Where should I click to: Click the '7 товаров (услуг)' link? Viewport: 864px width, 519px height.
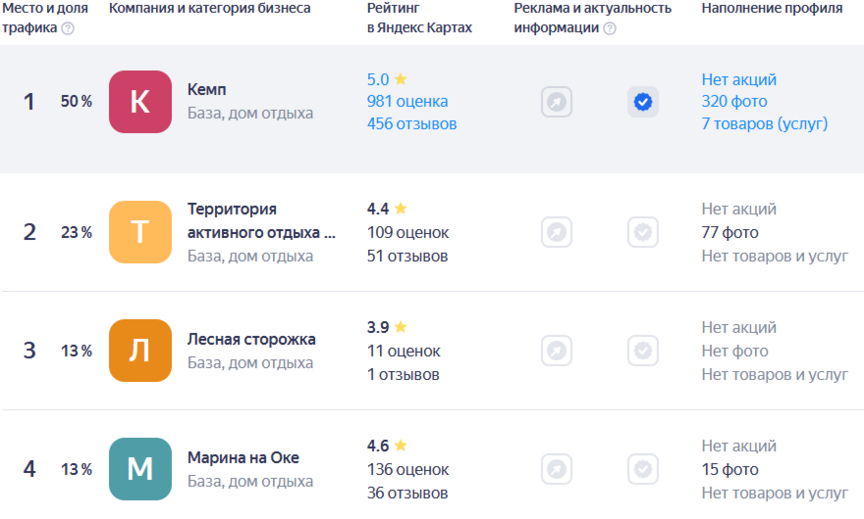click(x=764, y=125)
